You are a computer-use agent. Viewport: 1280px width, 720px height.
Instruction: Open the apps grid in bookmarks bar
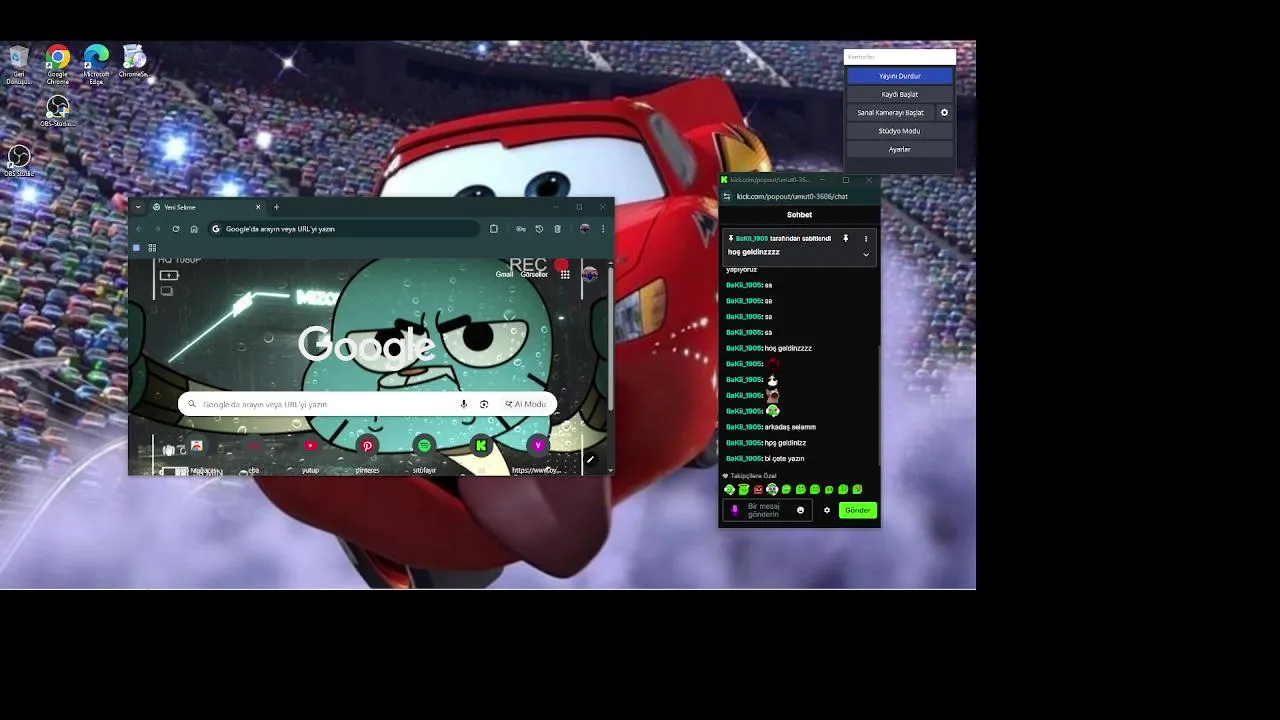coord(152,248)
